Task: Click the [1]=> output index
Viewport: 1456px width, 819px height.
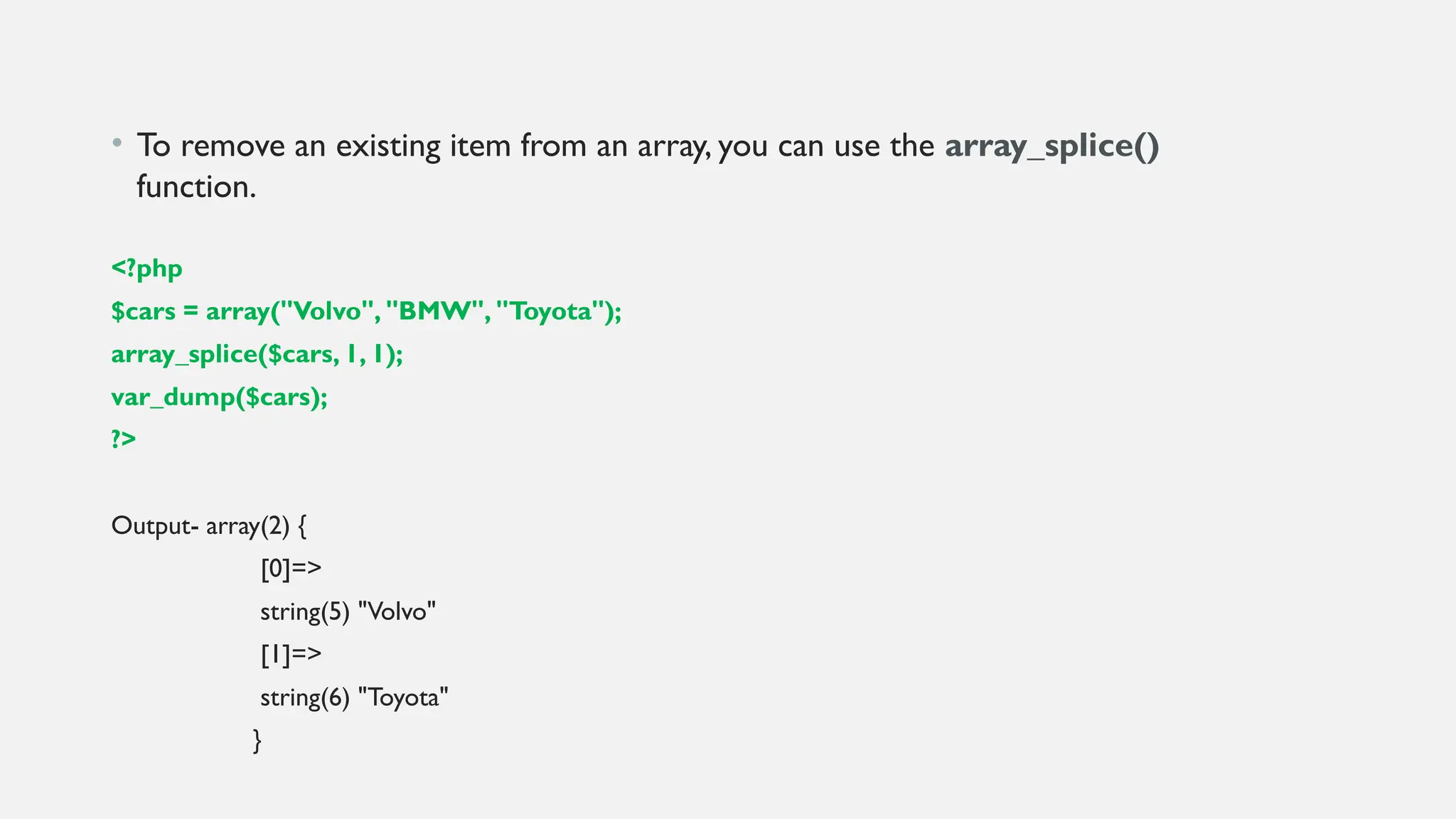Action: (291, 654)
